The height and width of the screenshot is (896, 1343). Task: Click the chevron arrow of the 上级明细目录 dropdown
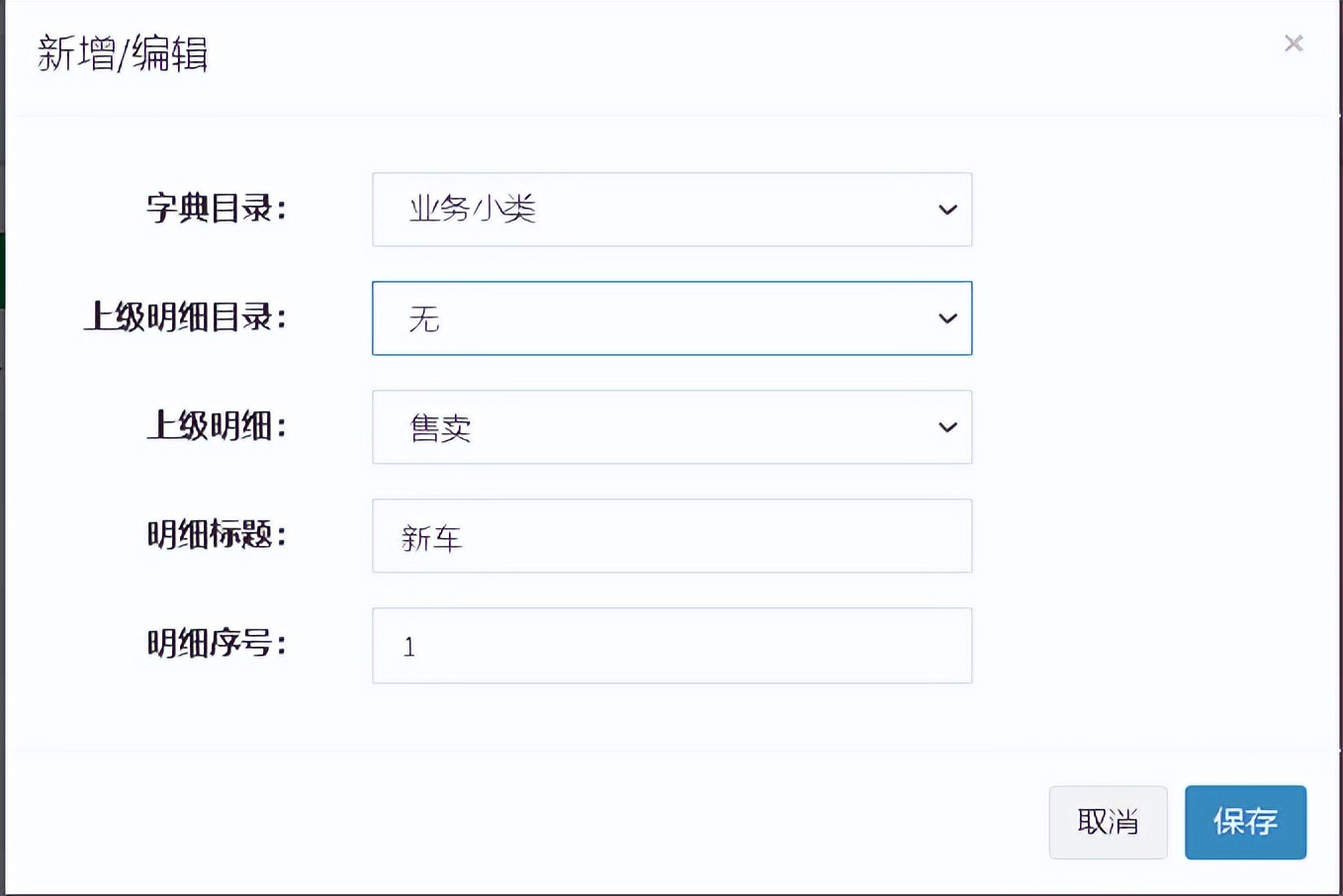(947, 318)
